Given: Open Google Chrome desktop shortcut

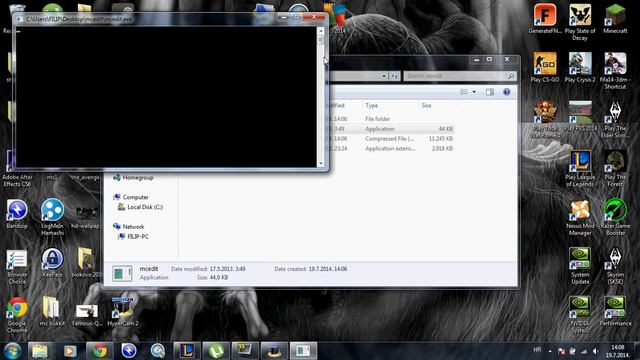Looking at the screenshot, I should tap(17, 315).
